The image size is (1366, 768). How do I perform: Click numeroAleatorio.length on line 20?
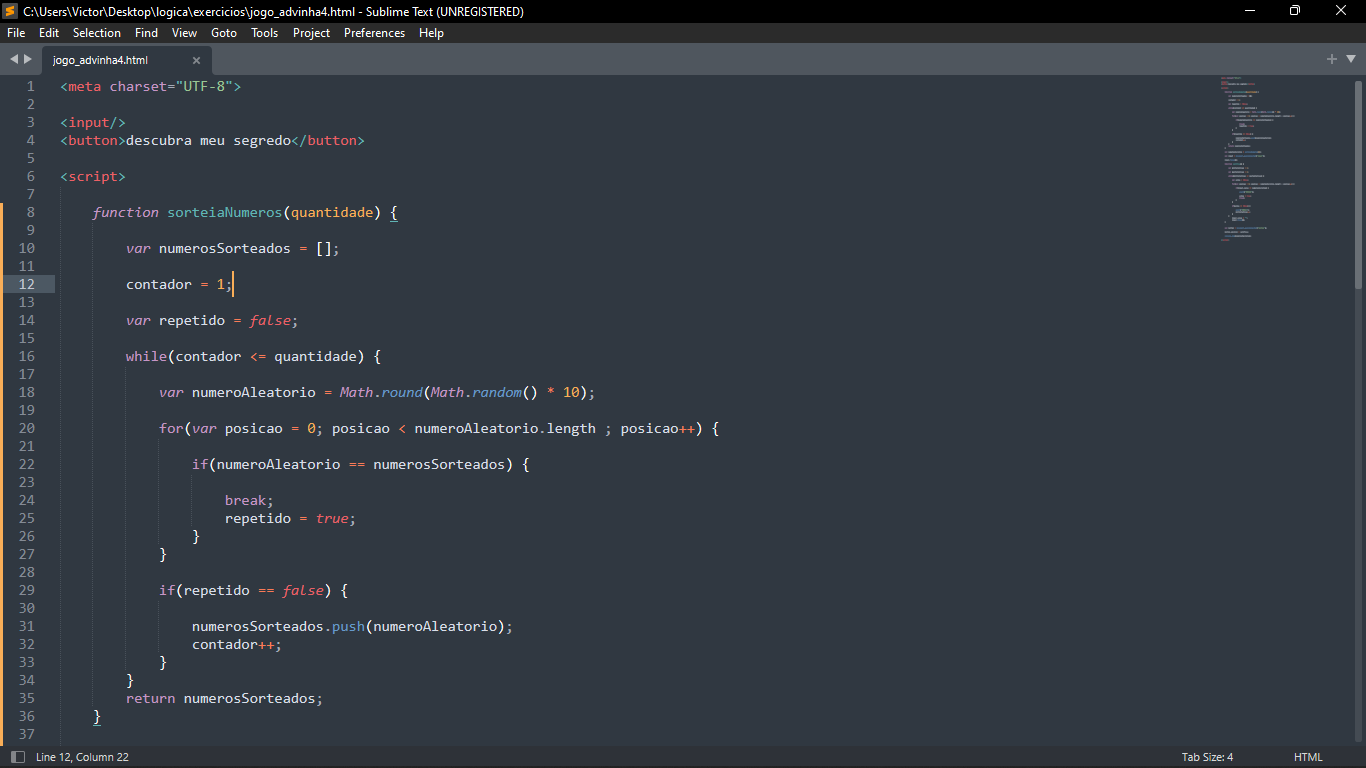[x=505, y=428]
